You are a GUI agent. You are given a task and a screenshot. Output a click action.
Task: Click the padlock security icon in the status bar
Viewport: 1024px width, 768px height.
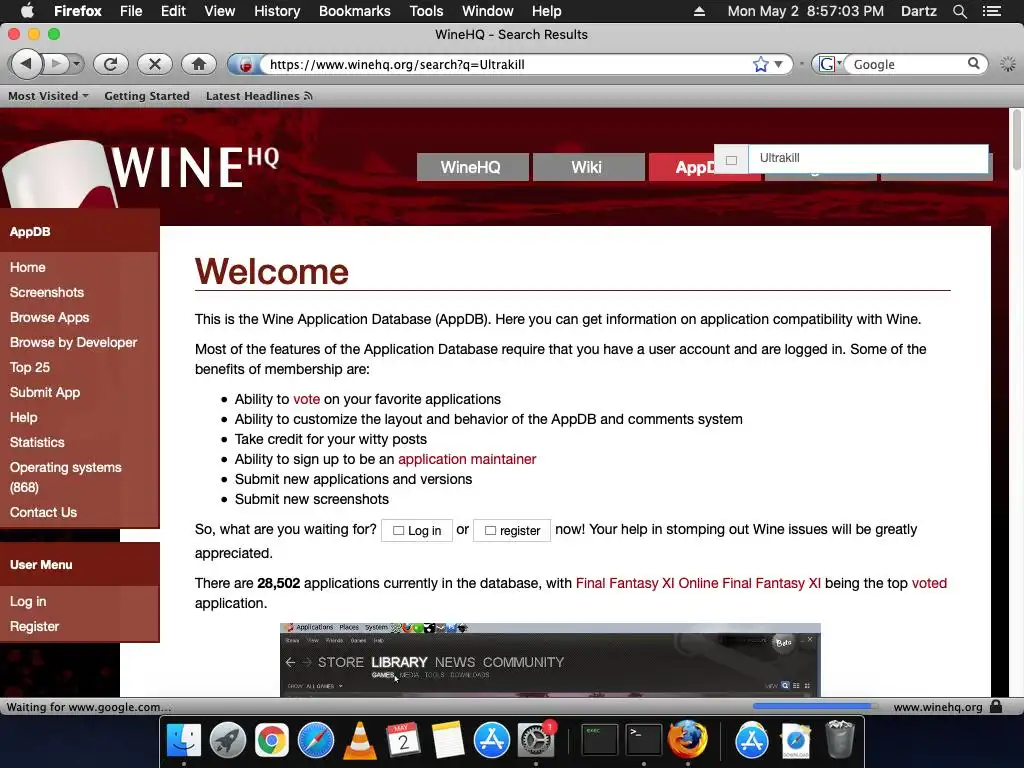coord(995,706)
